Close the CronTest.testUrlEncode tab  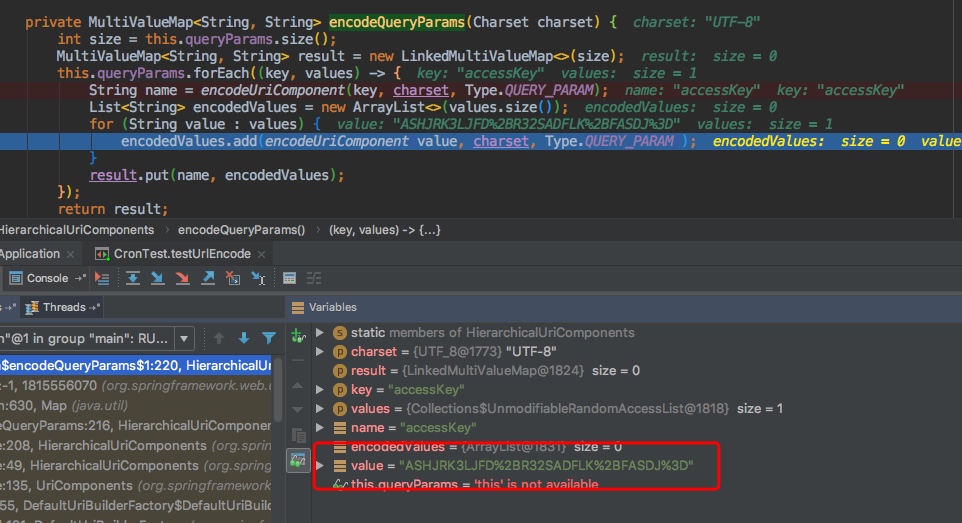(260, 254)
